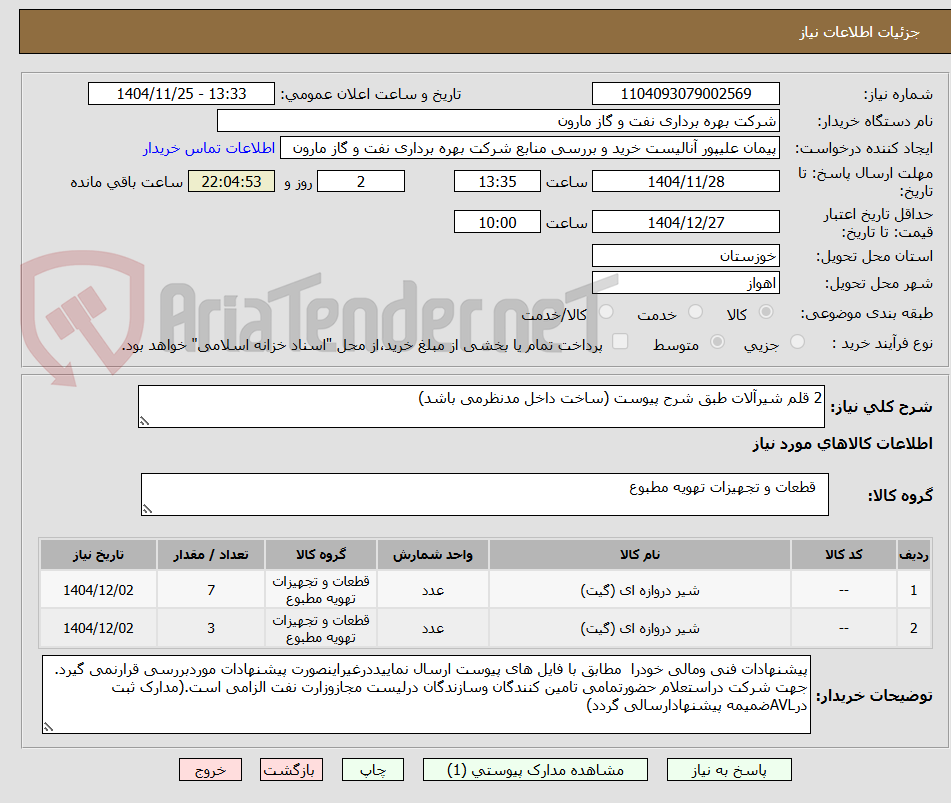Click the پاسخ به نیاز button

[x=729, y=770]
